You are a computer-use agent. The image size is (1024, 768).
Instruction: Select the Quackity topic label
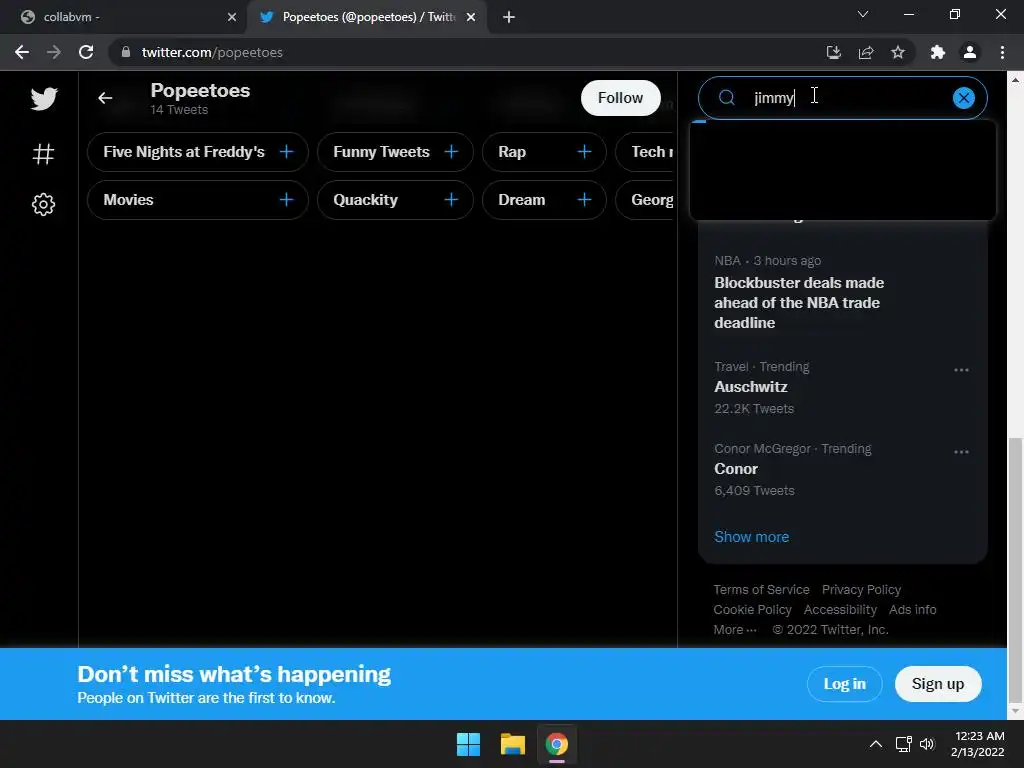[x=365, y=200]
